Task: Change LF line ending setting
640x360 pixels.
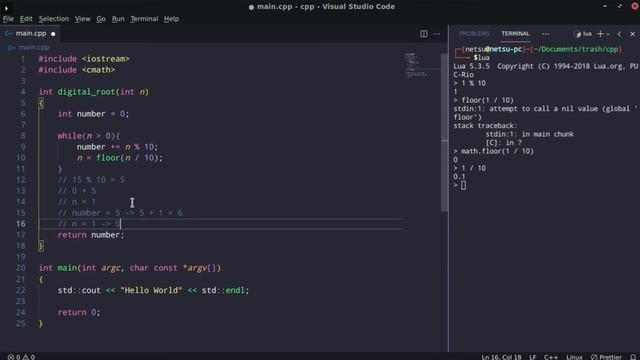Action: 533,357
